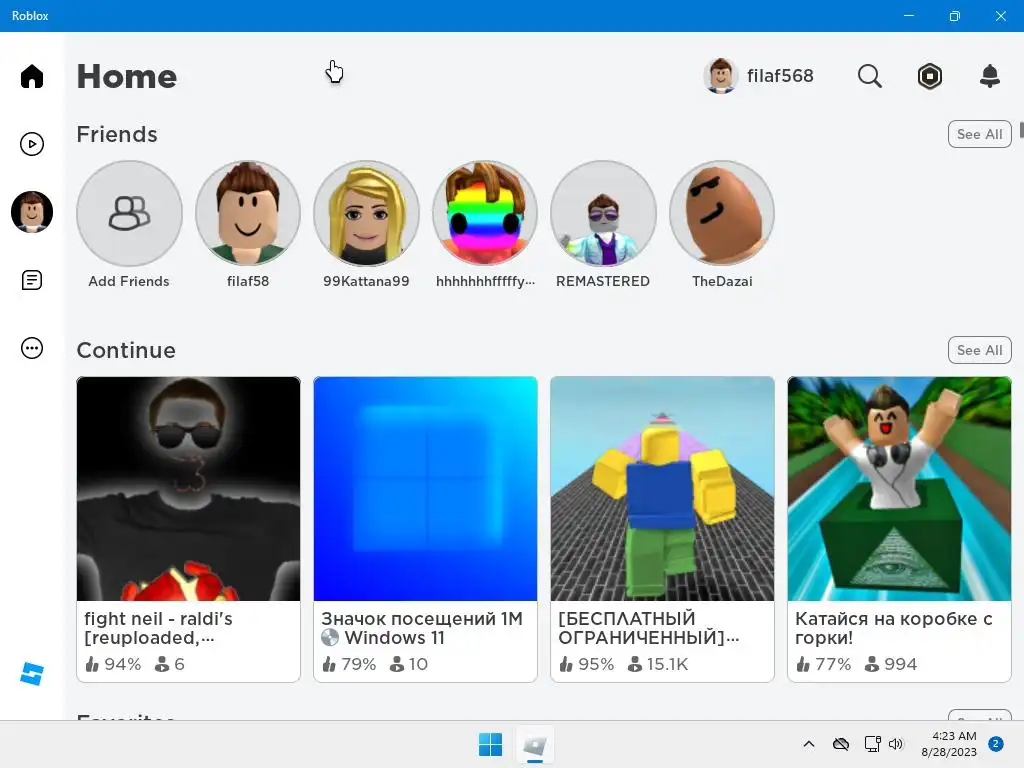The image size is (1024, 768).
Task: Click the fight neil - raldi's game title
Action: (x=158, y=628)
